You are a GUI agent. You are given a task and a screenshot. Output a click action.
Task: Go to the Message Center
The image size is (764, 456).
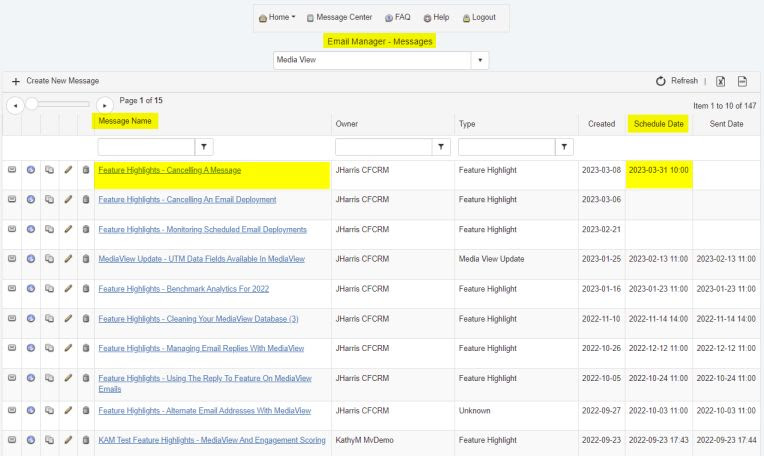tap(339, 18)
